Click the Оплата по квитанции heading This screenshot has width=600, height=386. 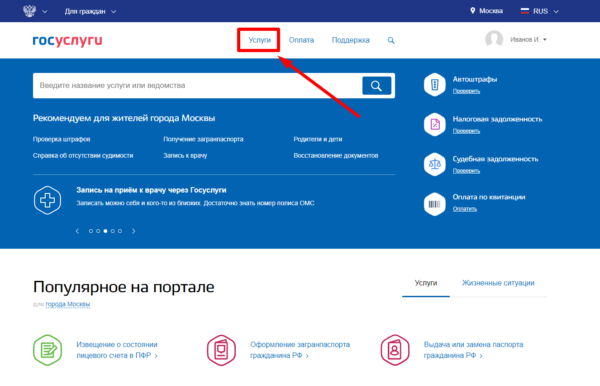(489, 197)
